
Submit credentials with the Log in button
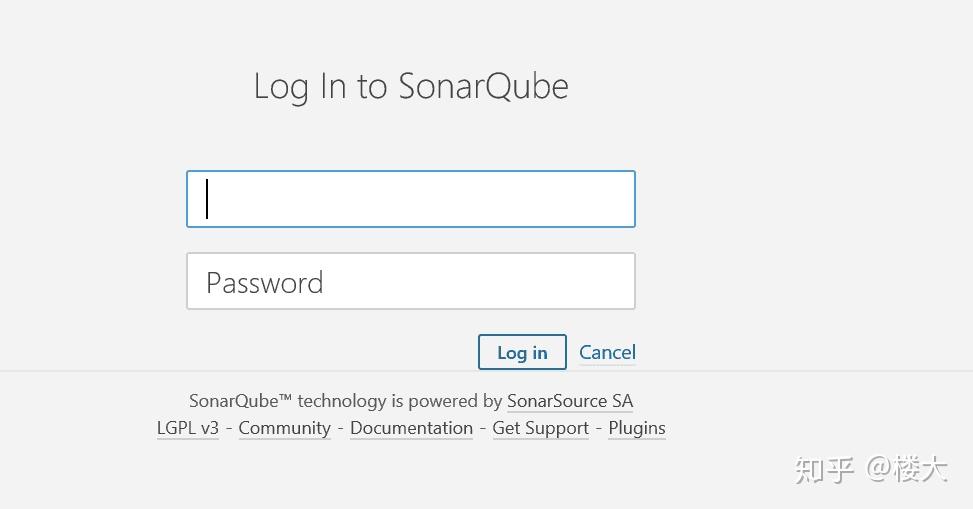[x=522, y=352]
